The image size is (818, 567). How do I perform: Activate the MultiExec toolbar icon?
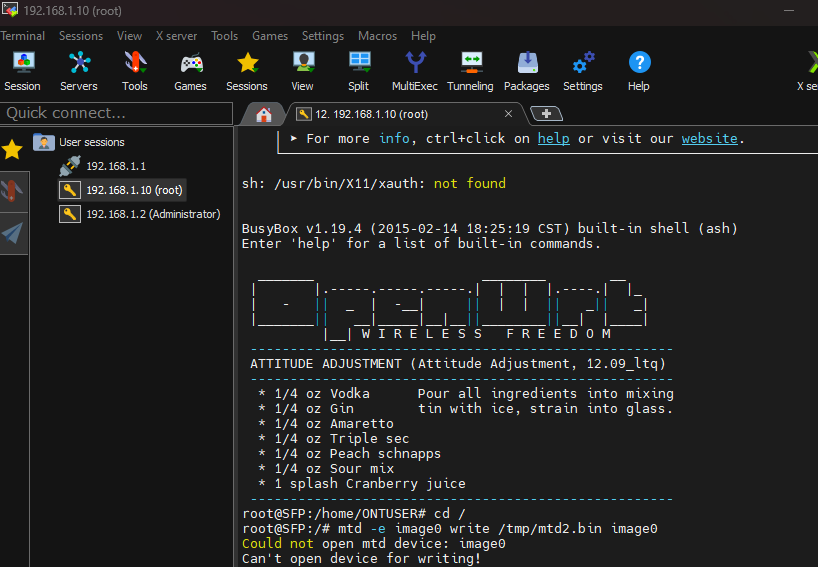point(415,71)
